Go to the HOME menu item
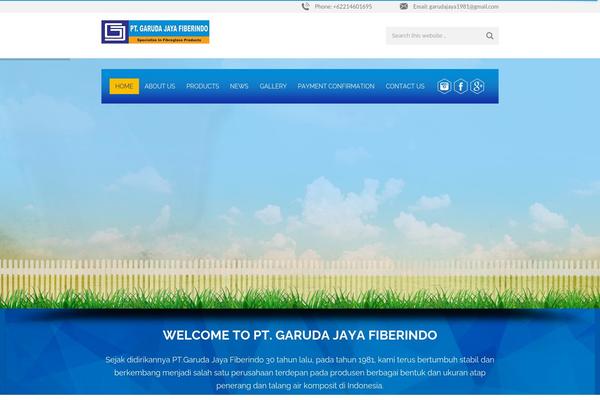 (124, 86)
